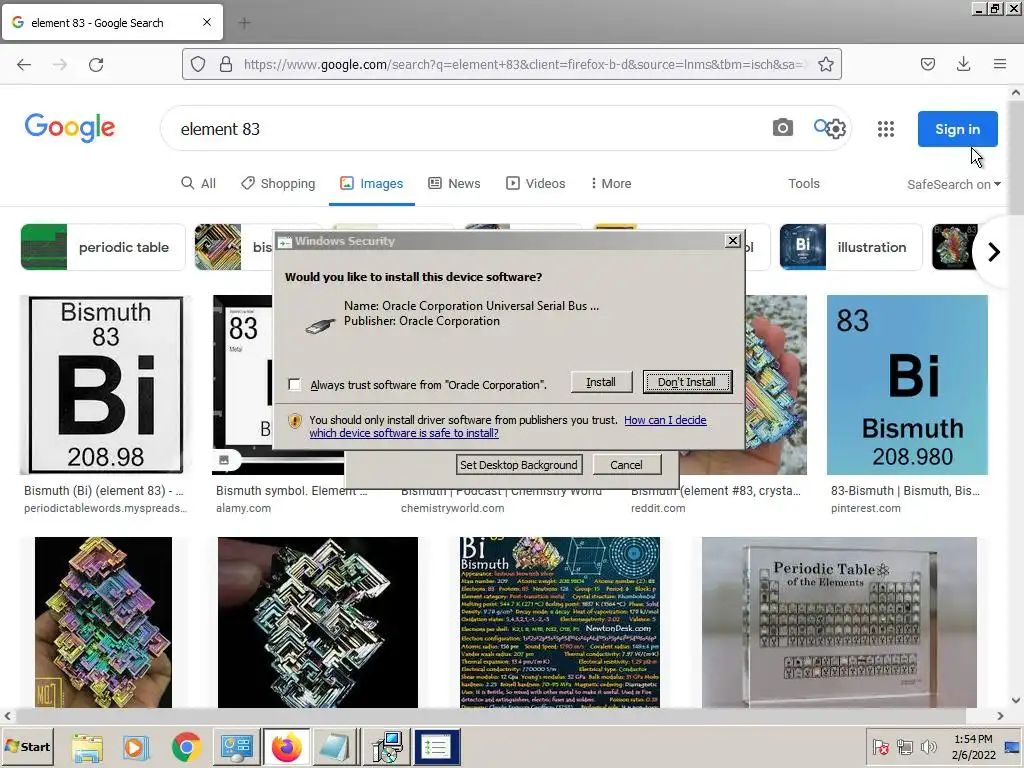Expand the SafeSearch on dropdown

pos(953,184)
